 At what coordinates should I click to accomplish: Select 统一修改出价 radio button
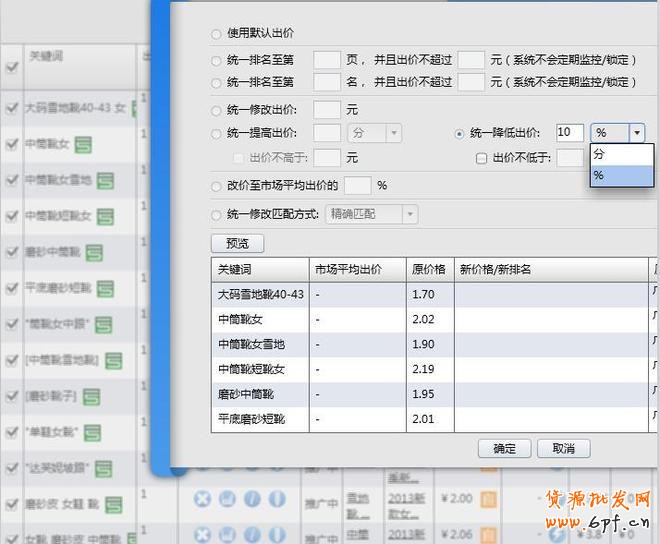tap(217, 110)
